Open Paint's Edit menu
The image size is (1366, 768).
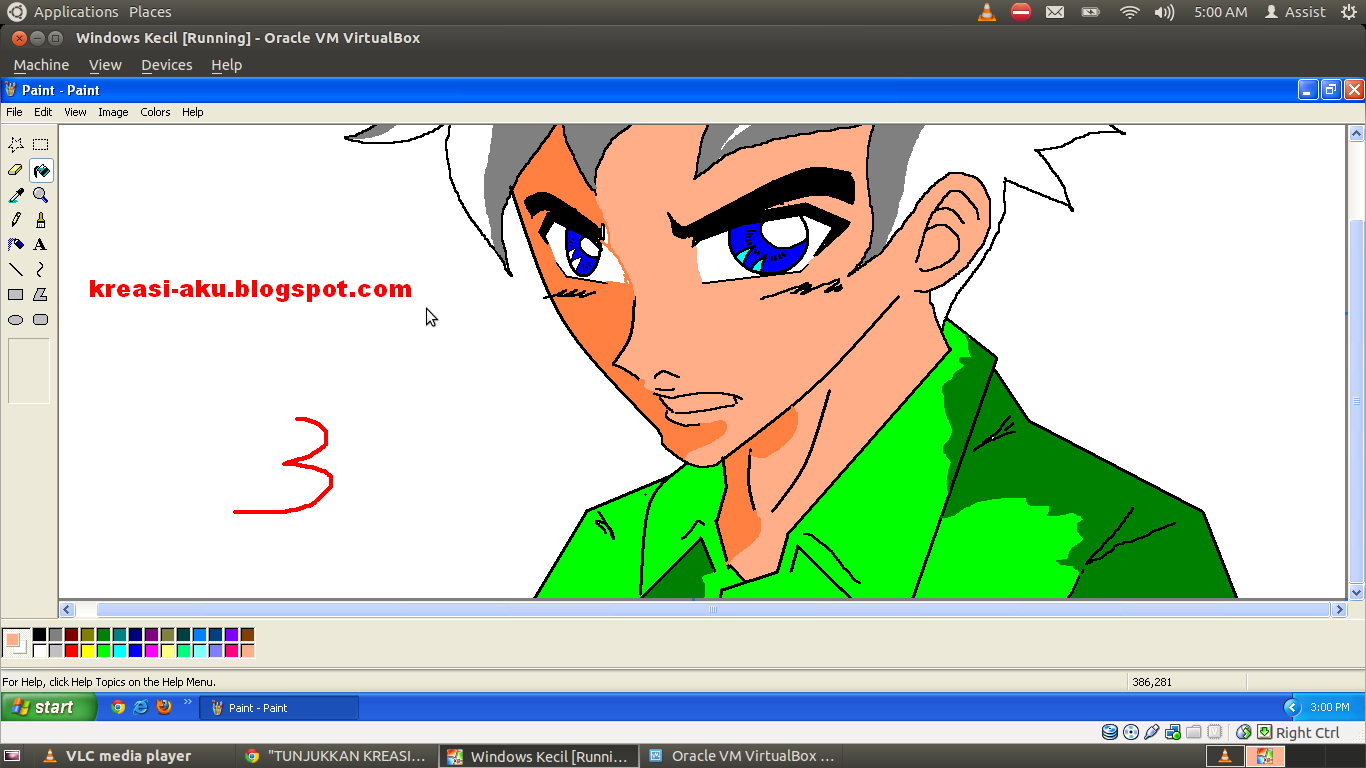(43, 112)
